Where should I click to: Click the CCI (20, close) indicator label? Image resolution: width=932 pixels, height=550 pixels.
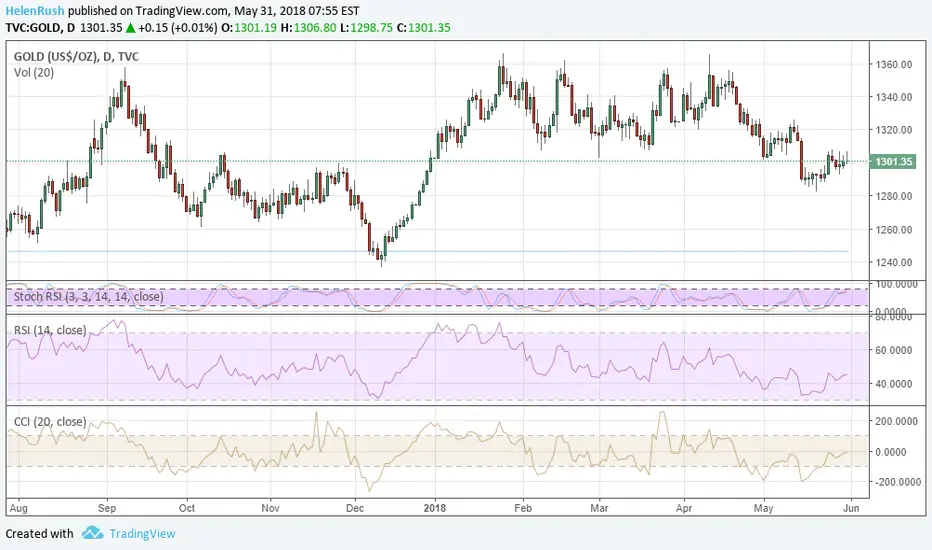point(50,422)
